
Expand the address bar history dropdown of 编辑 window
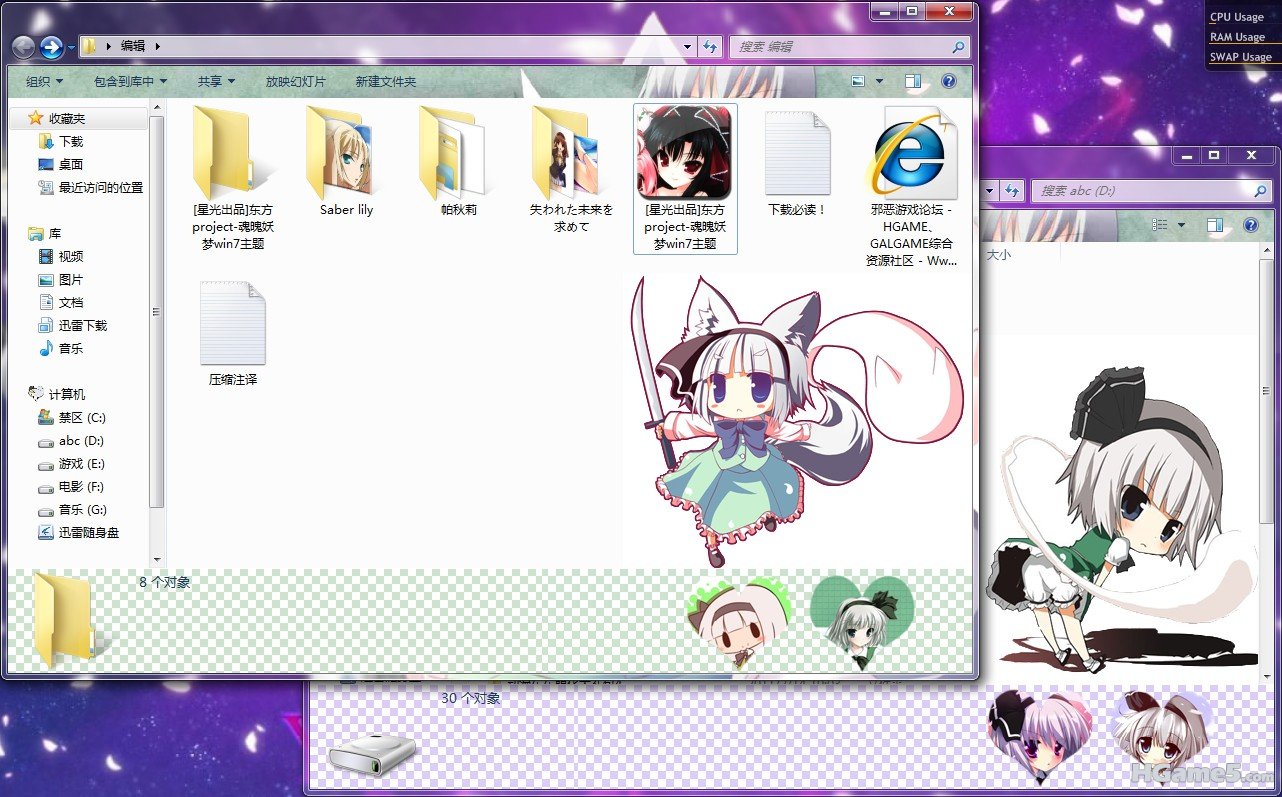tap(687, 46)
